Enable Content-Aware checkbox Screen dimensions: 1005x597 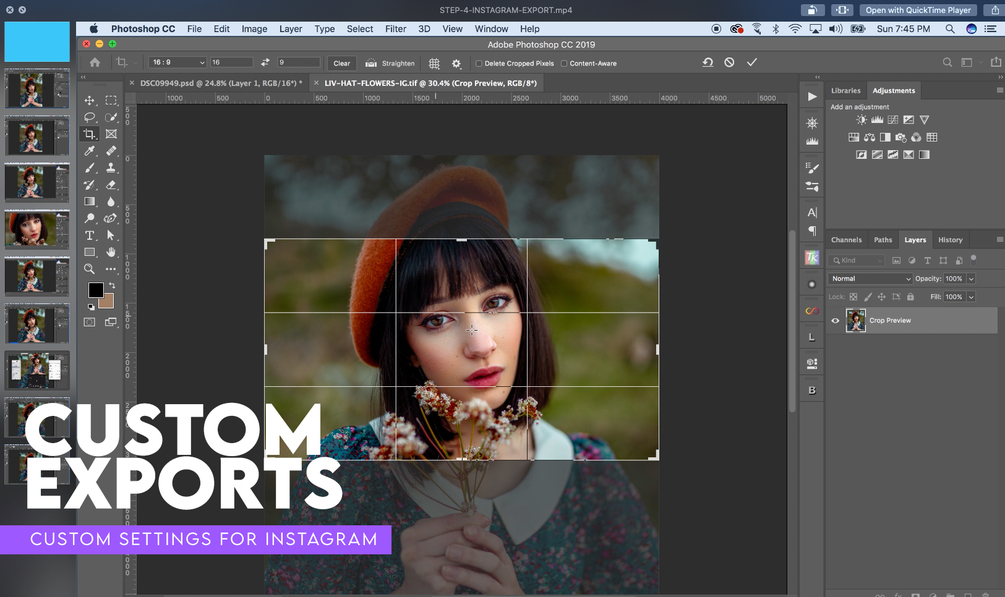[564, 63]
